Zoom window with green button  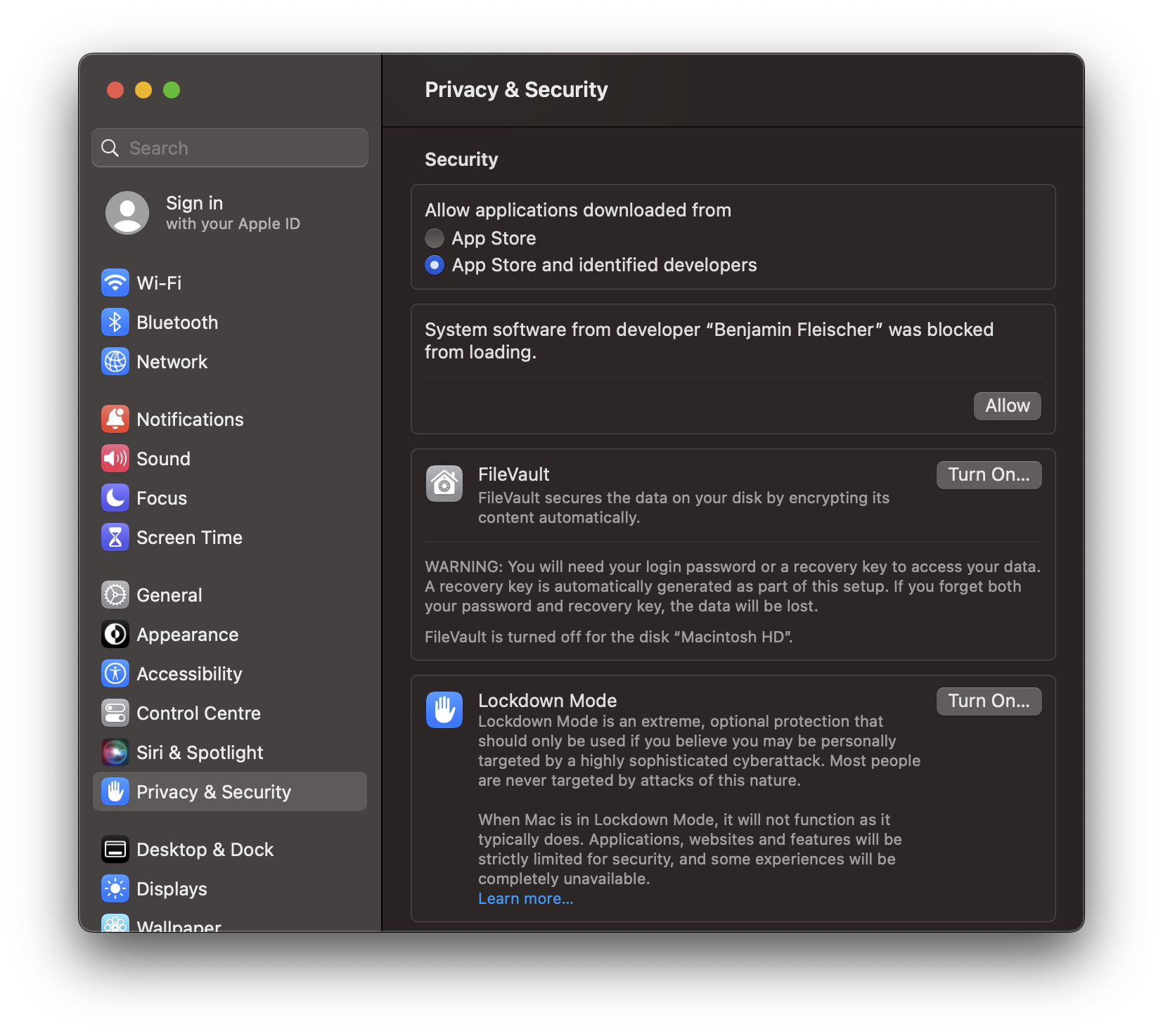pos(172,90)
